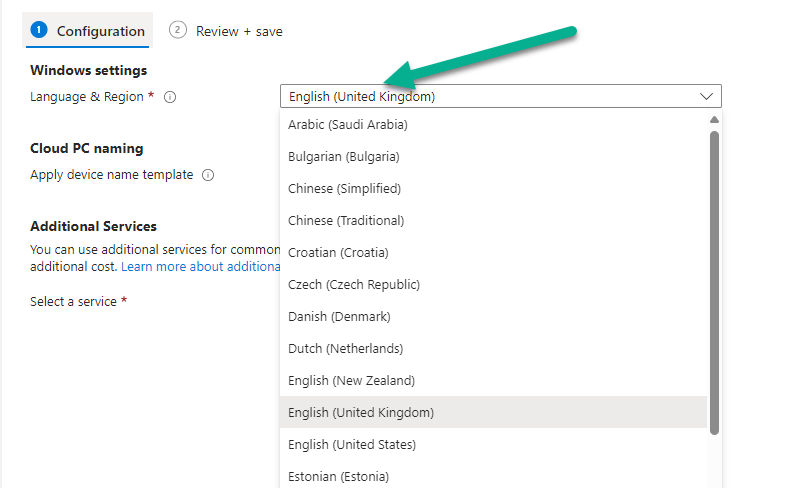The image size is (798, 488).
Task: Open Learn more about additional services link
Action: tap(200, 267)
